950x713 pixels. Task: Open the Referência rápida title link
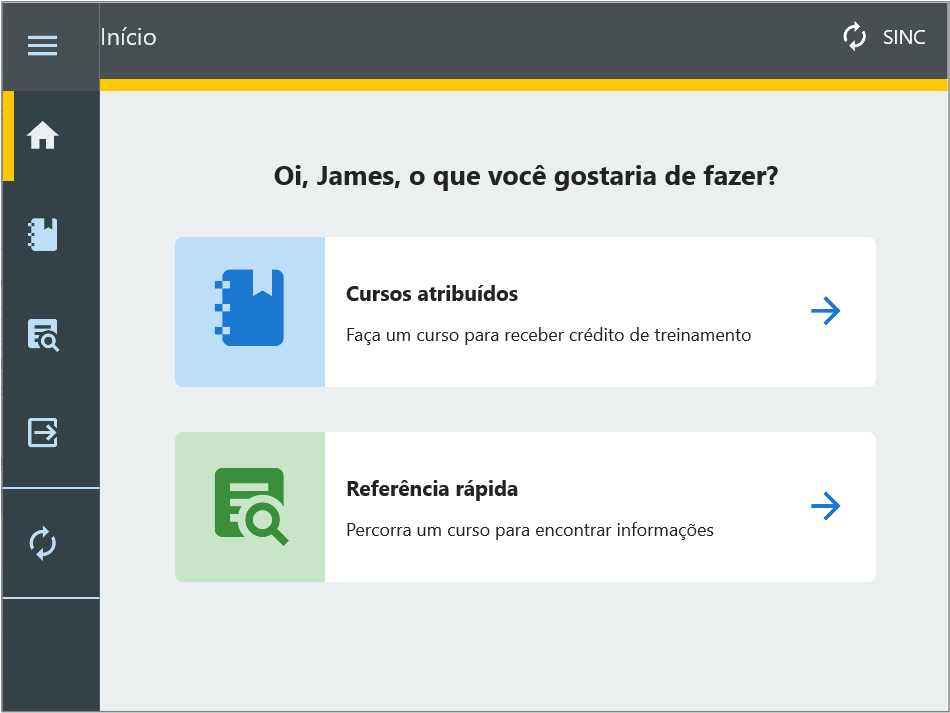[431, 489]
